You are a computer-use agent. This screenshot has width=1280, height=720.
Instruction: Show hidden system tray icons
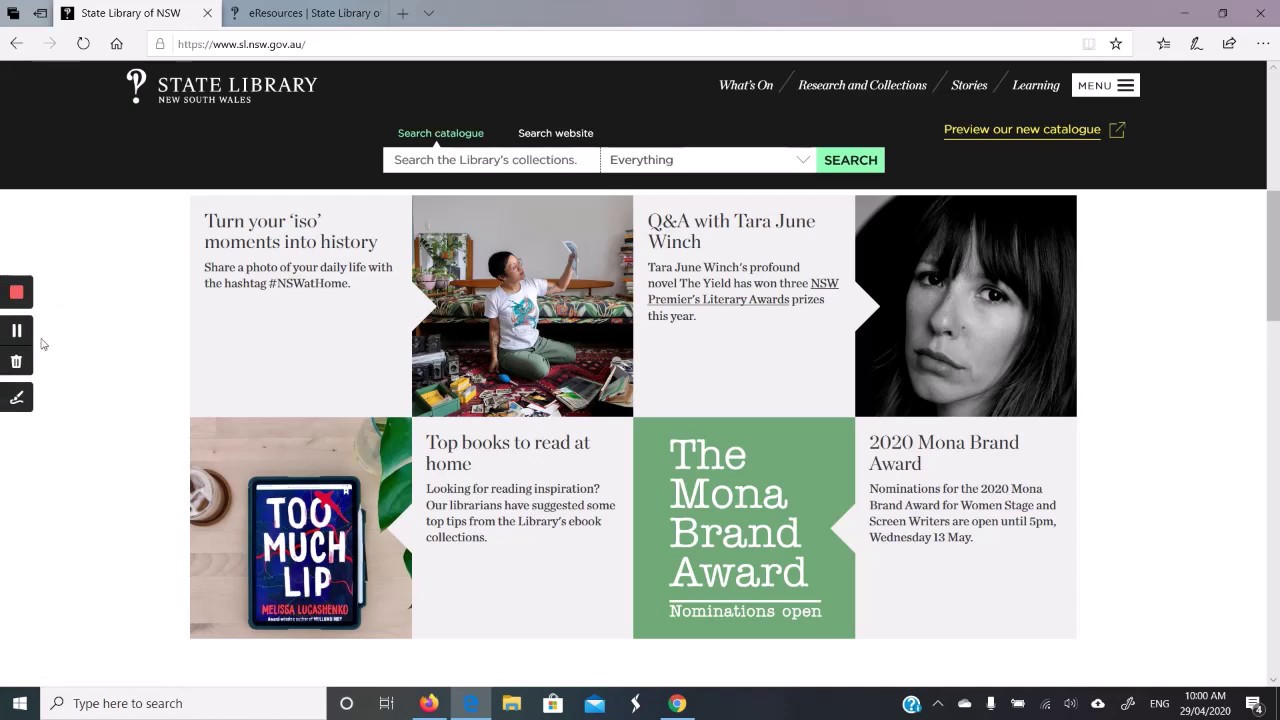tap(938, 703)
